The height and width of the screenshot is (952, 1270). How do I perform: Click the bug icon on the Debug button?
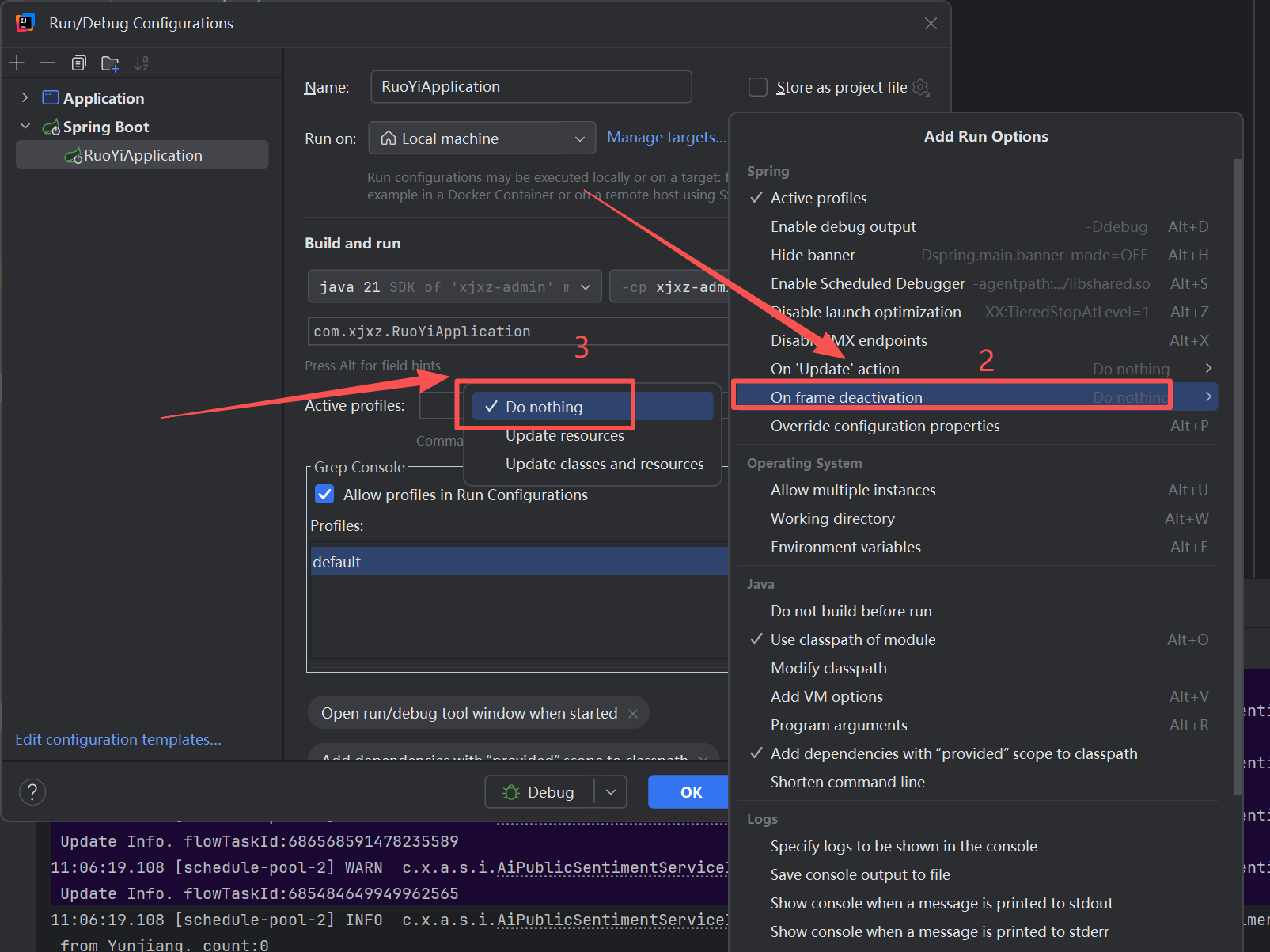511,792
